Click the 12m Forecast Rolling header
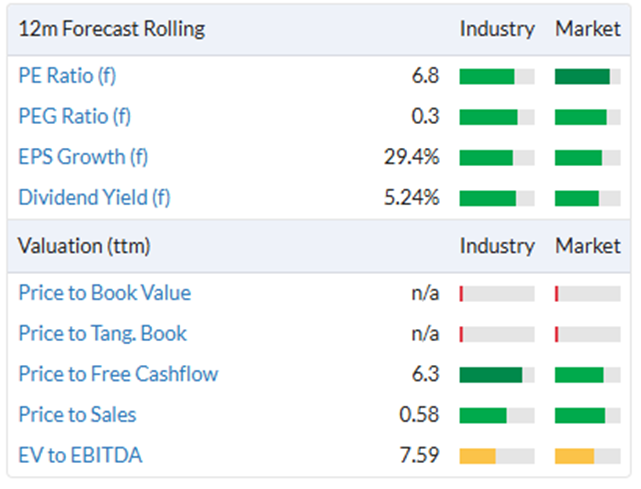This screenshot has width=641, height=489. pos(112,29)
